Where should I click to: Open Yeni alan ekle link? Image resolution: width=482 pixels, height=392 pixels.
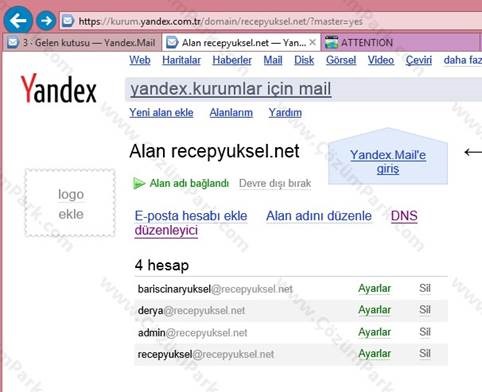tap(161, 113)
